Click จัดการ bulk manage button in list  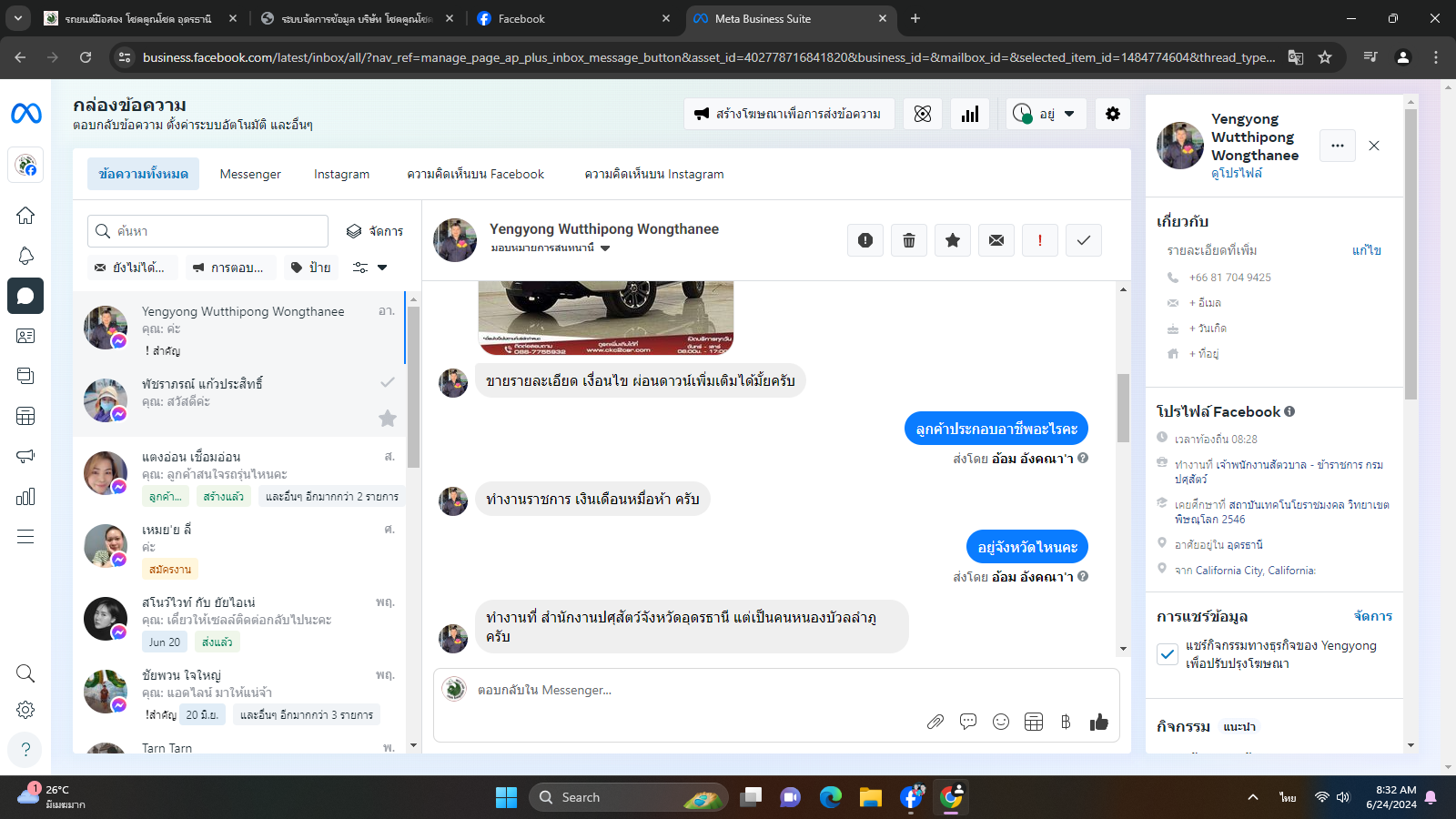click(x=375, y=231)
